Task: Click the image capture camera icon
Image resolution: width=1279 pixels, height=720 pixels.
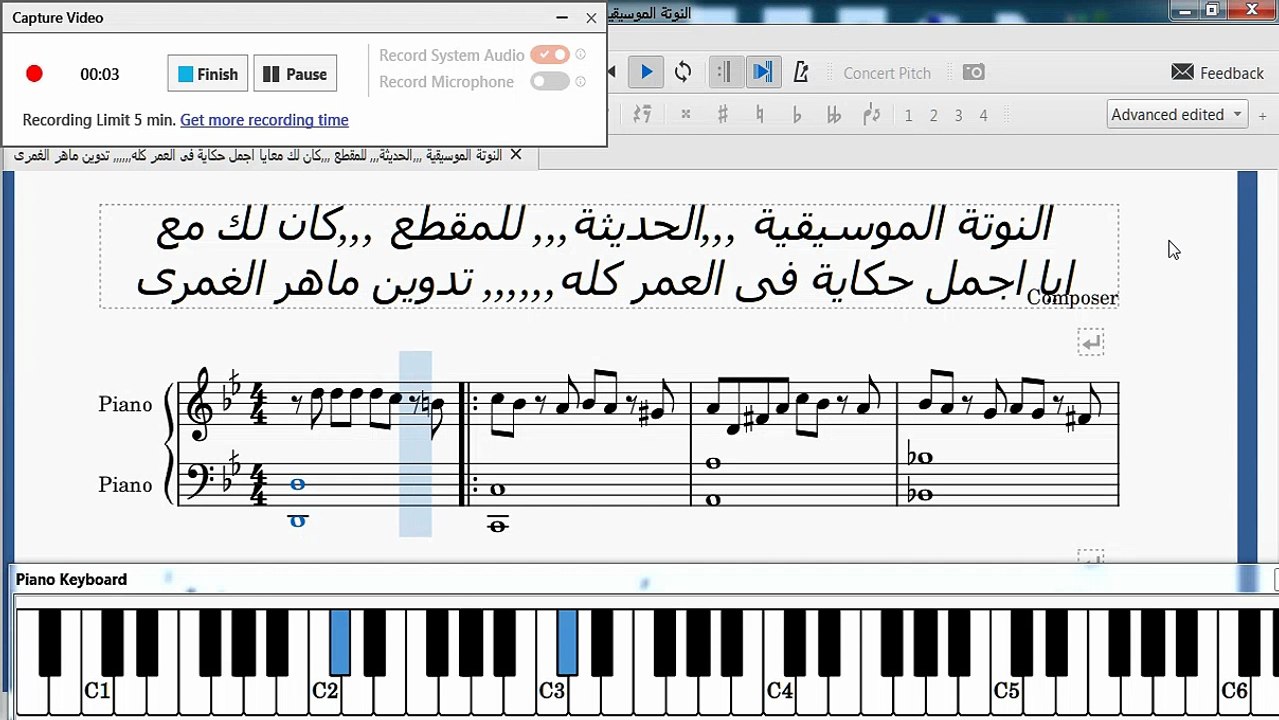Action: point(973,72)
